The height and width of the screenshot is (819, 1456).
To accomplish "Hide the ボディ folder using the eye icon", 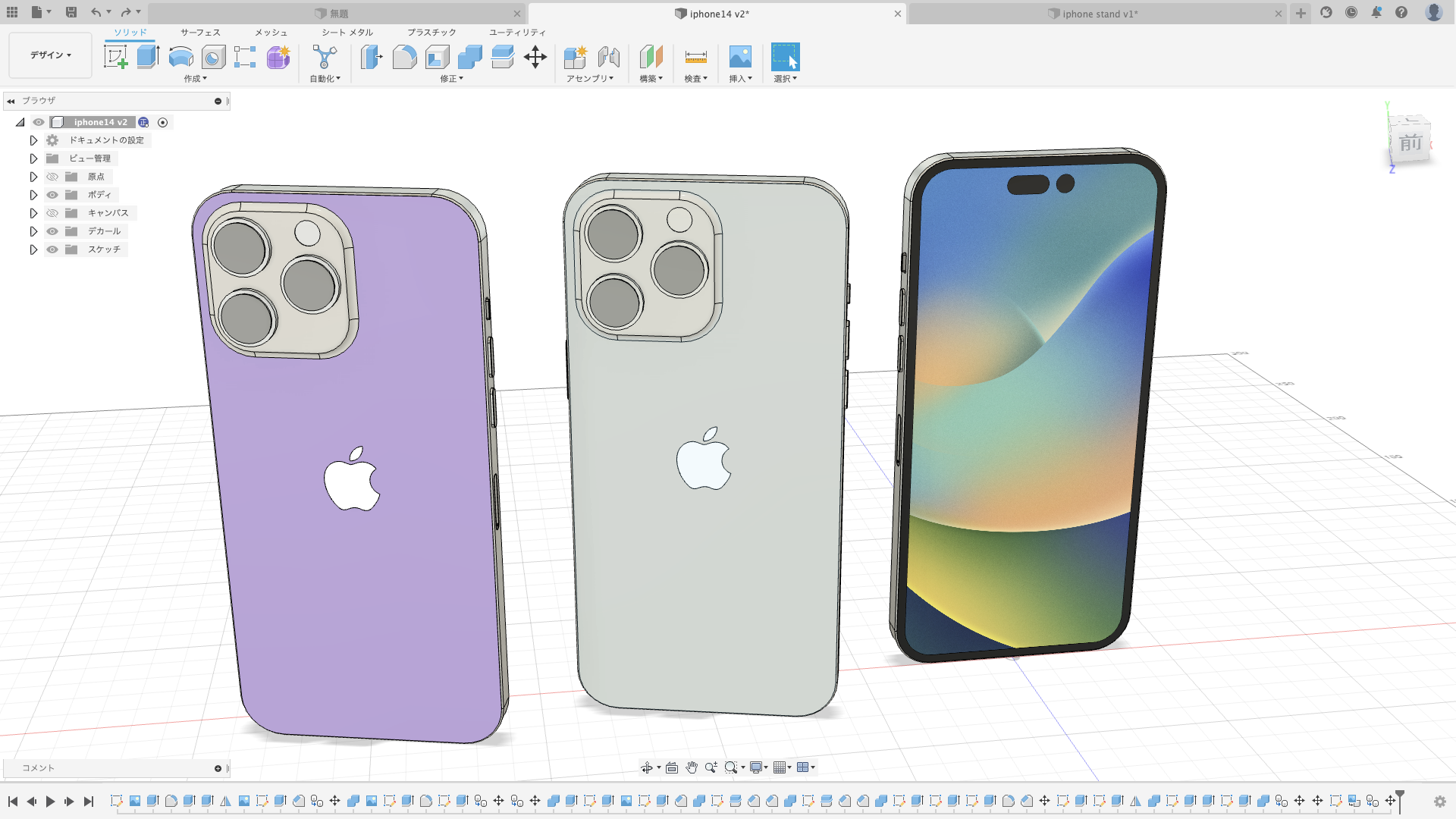I will point(52,195).
